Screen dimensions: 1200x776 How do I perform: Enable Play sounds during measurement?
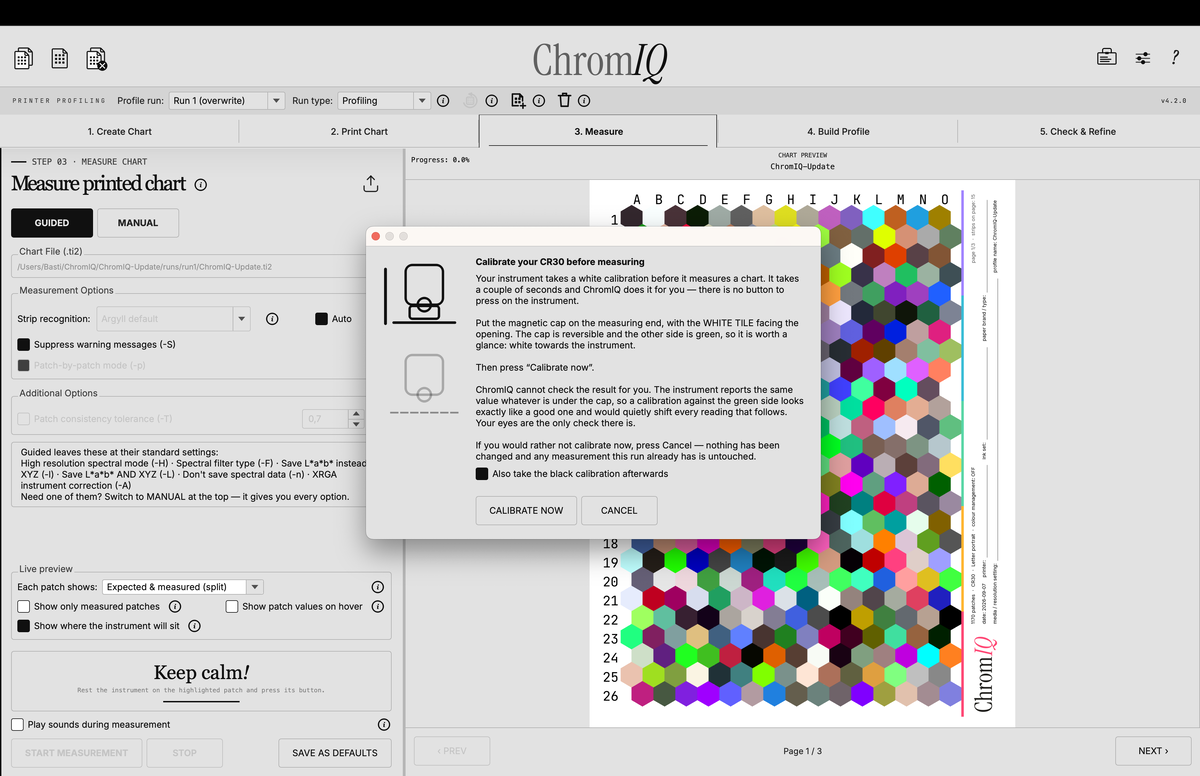click(18, 724)
